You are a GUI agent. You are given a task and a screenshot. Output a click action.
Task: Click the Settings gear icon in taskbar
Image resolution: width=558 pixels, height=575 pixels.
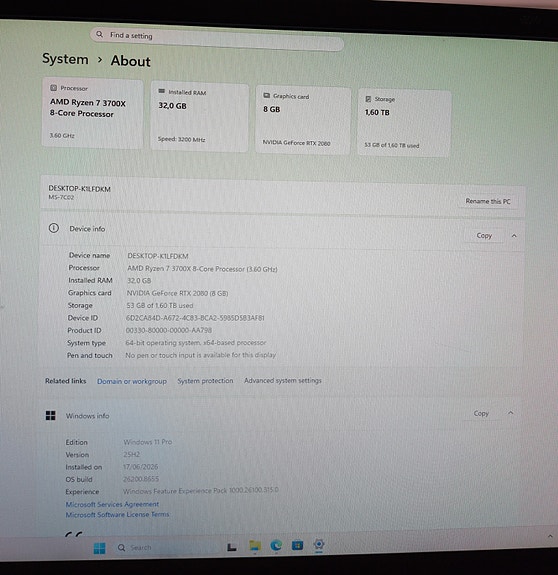319,544
